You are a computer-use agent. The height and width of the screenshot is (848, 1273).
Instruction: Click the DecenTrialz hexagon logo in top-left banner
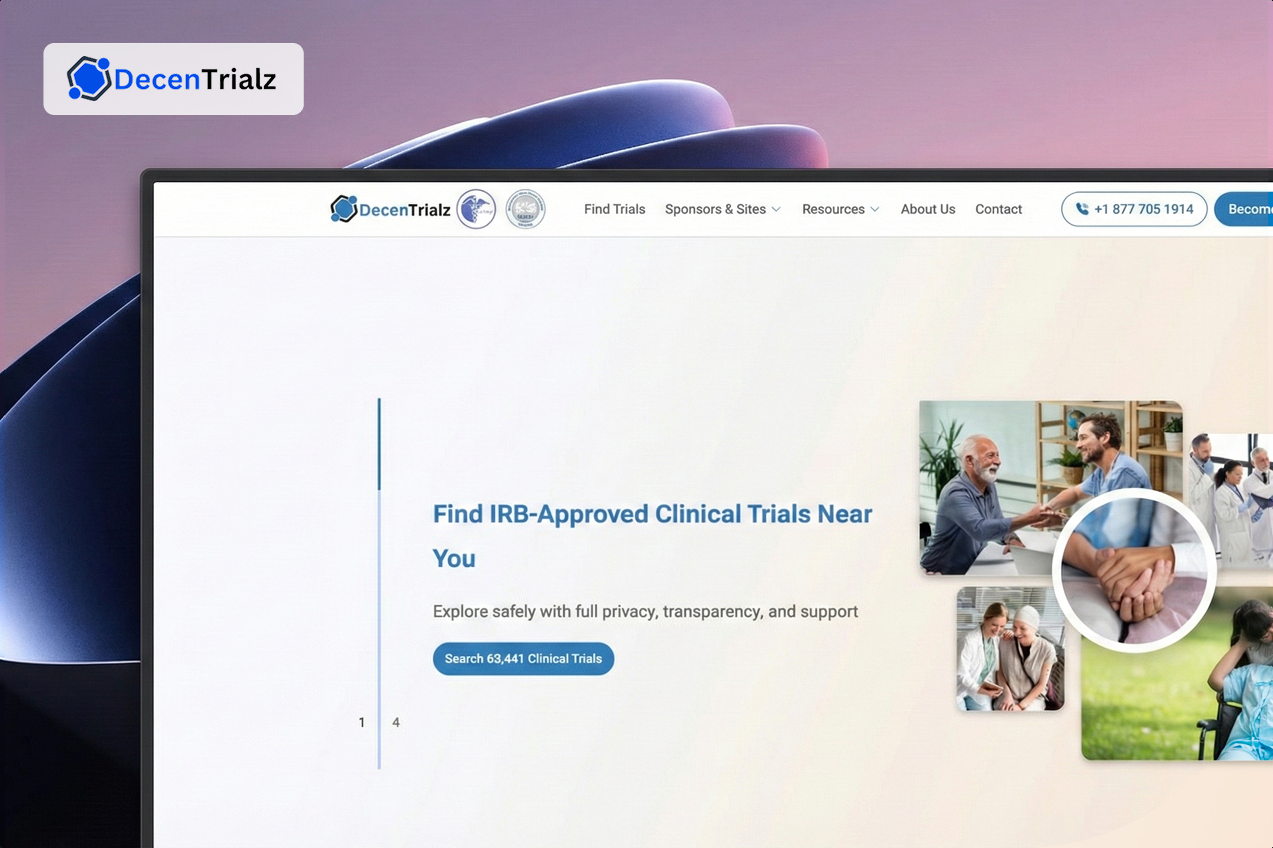(x=89, y=79)
